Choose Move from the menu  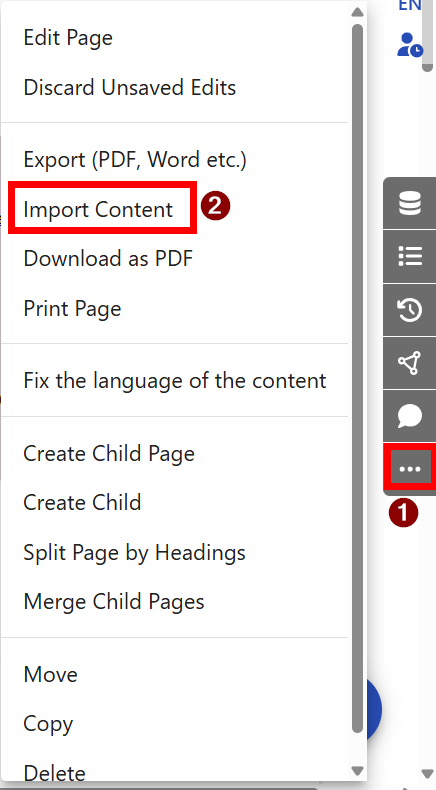tap(50, 675)
